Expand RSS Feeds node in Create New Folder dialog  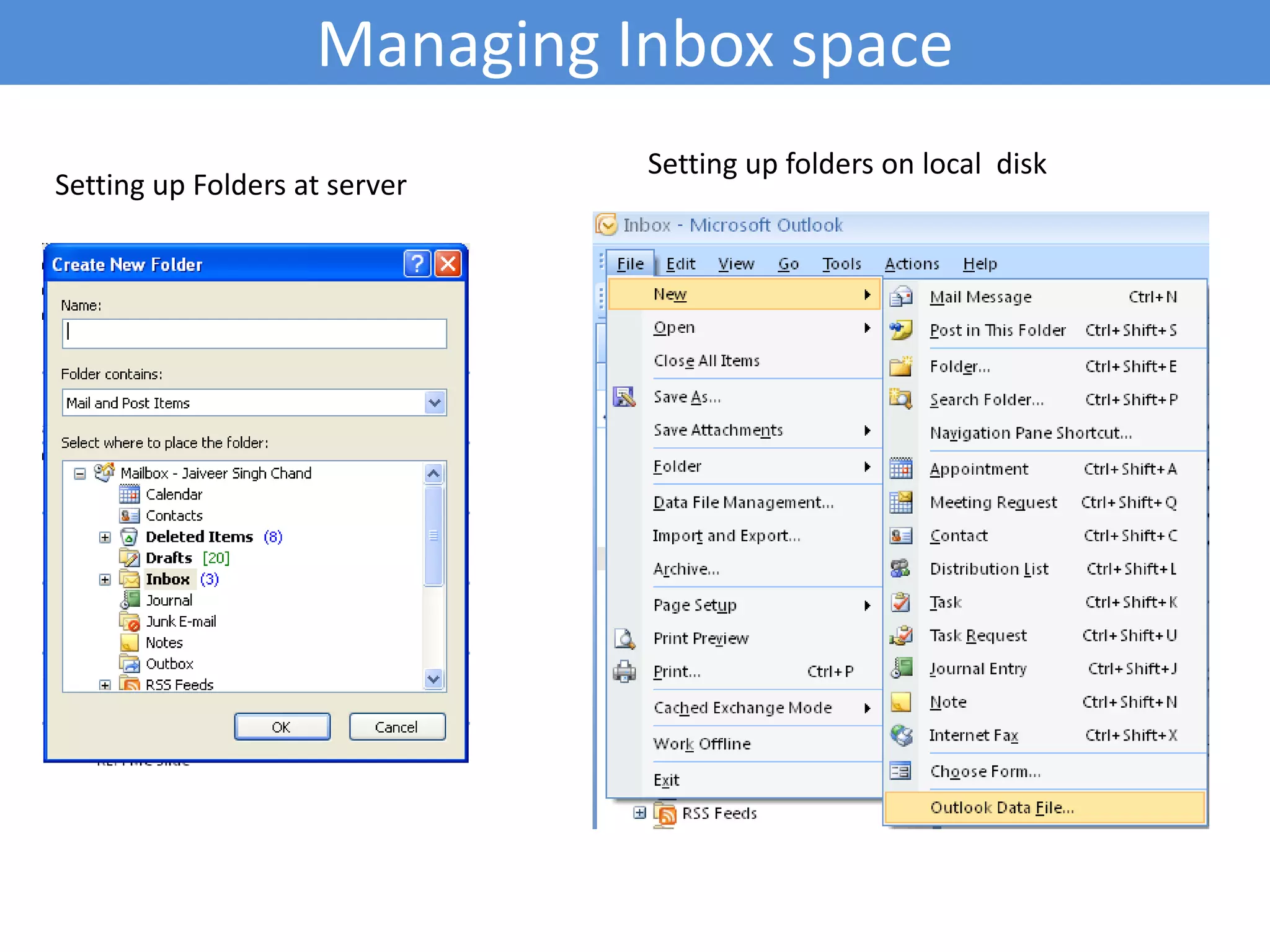click(x=105, y=685)
